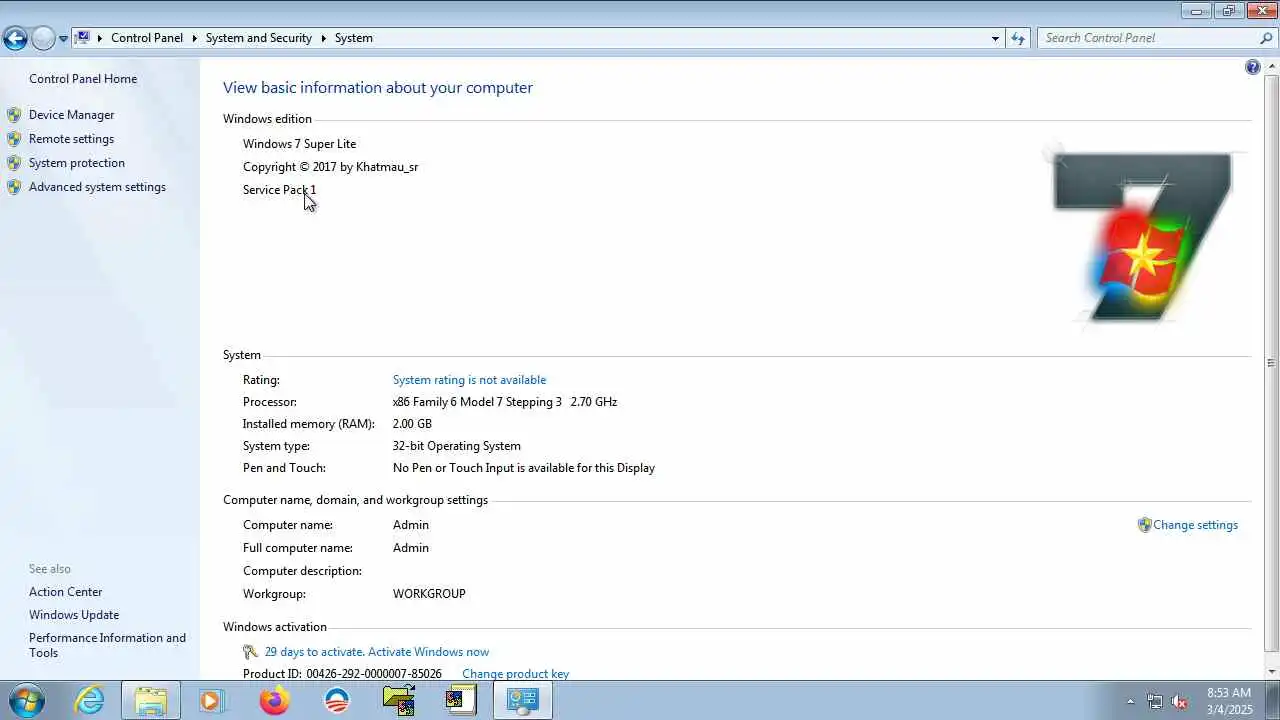Open the clock showing 8:53 AM
This screenshot has height=720, width=1280.
[x=1229, y=700]
